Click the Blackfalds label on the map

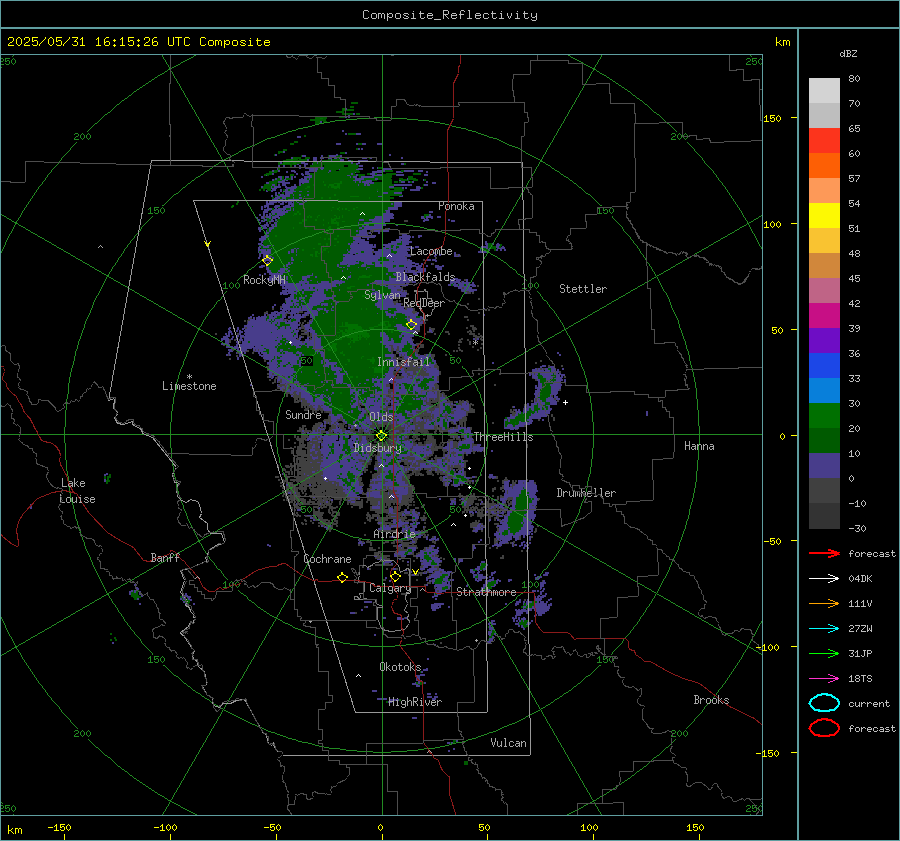(x=425, y=277)
